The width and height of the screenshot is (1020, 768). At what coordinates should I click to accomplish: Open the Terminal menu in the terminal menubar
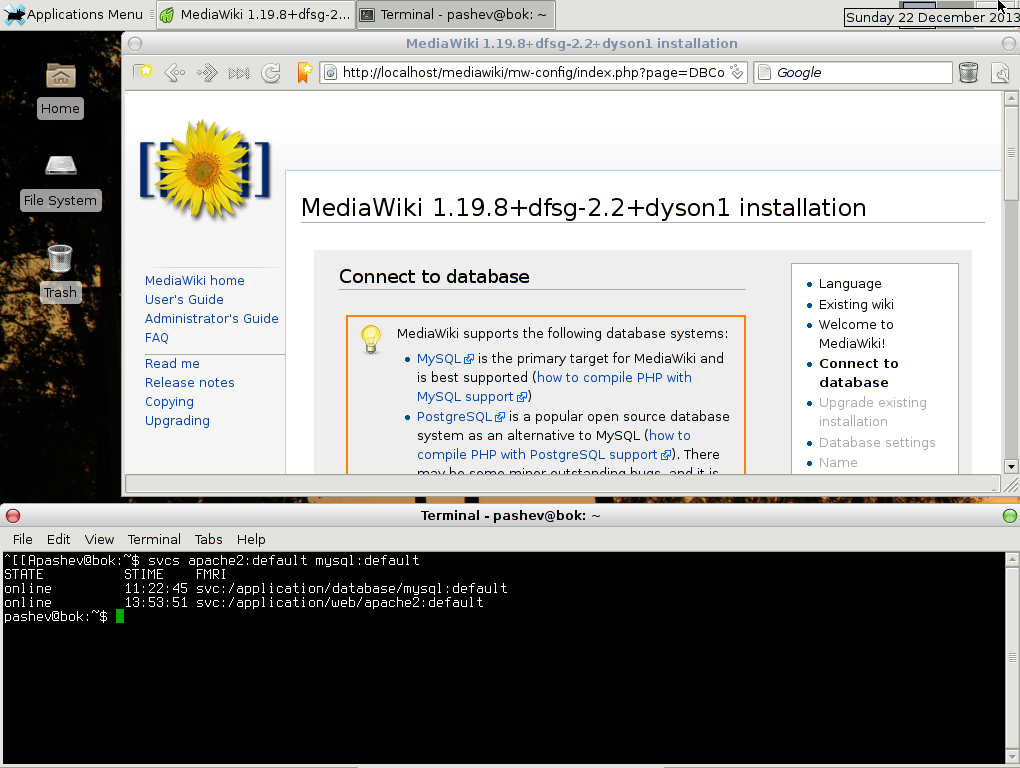(x=154, y=539)
